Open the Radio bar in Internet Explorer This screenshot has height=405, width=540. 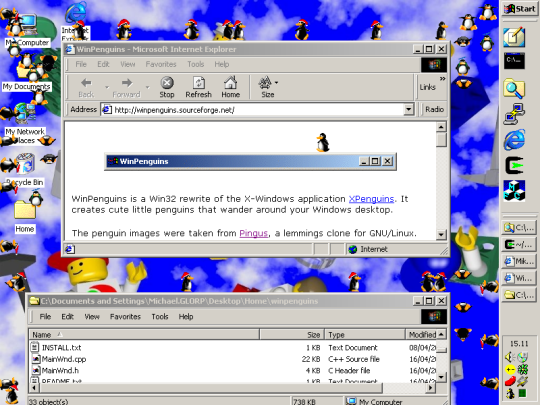pos(434,109)
